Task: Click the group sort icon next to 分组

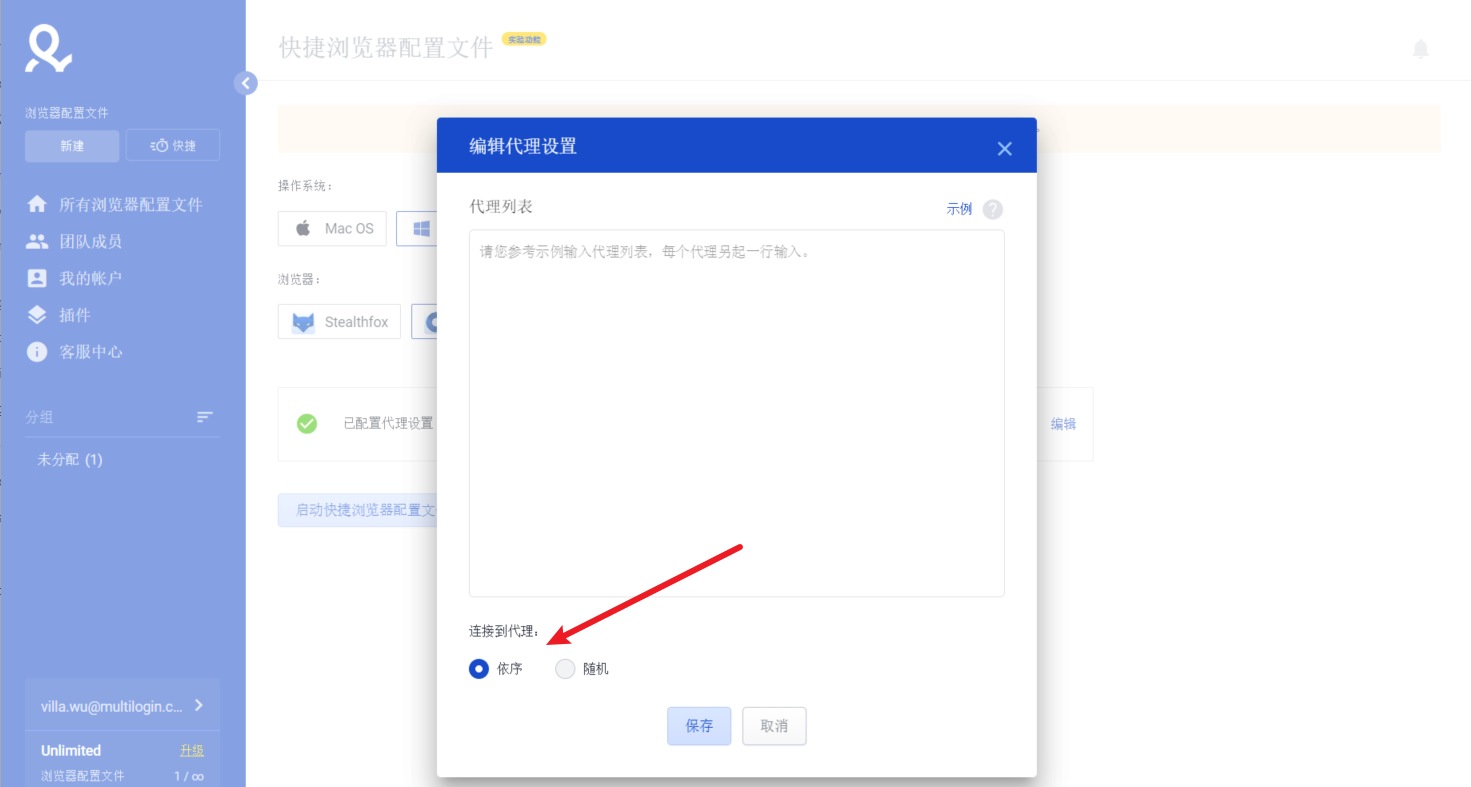Action: pos(205,417)
